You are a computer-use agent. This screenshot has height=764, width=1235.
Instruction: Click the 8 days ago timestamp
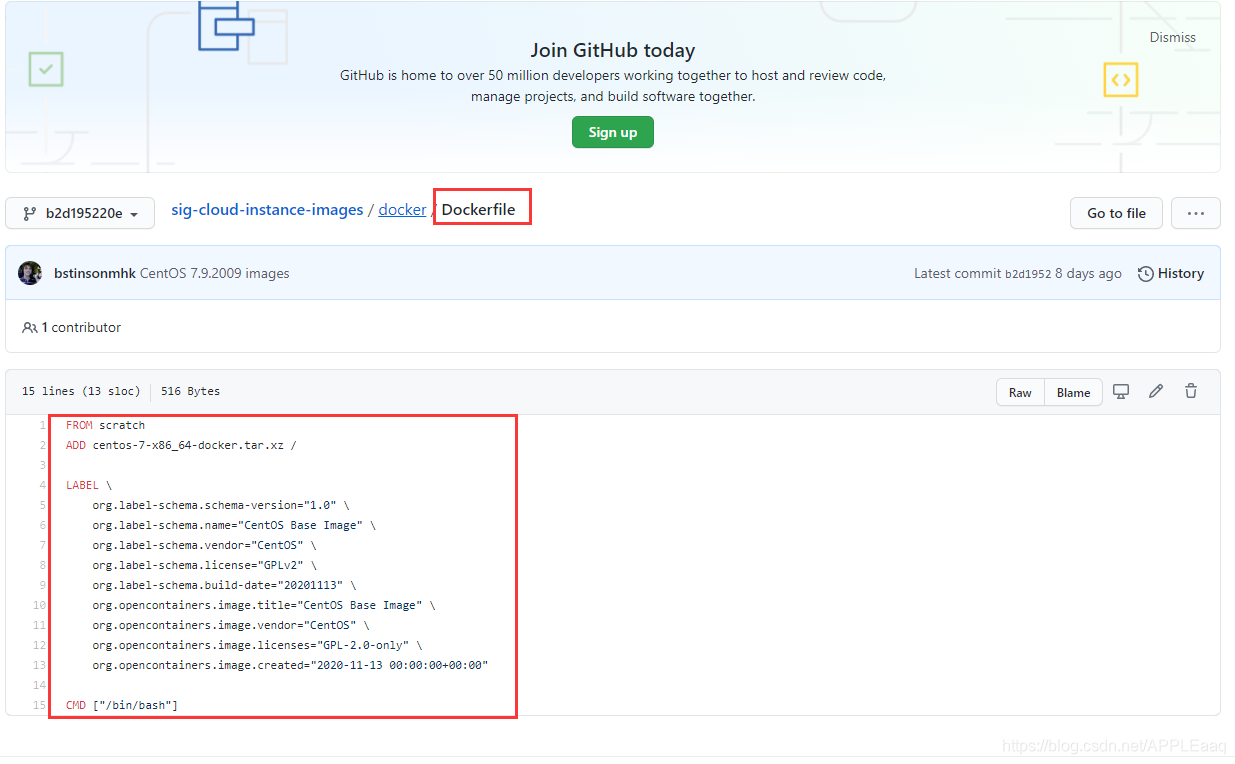pos(1088,274)
